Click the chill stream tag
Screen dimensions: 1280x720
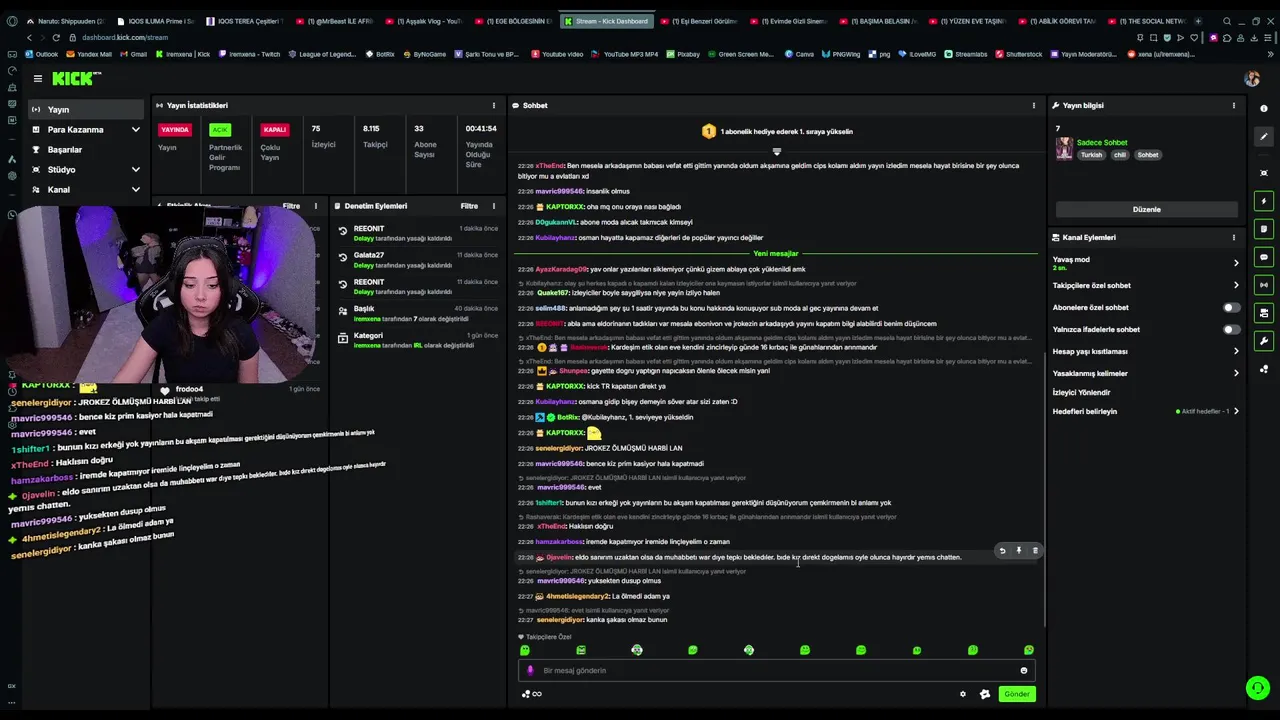pyautogui.click(x=1120, y=155)
